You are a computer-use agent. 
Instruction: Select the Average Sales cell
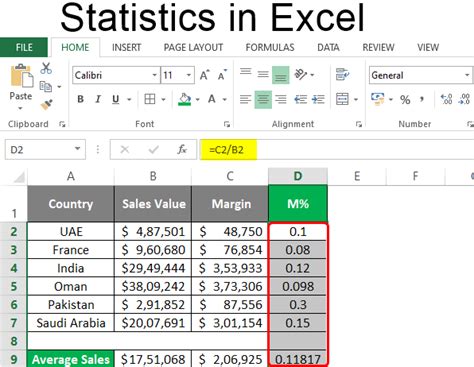click(x=71, y=359)
